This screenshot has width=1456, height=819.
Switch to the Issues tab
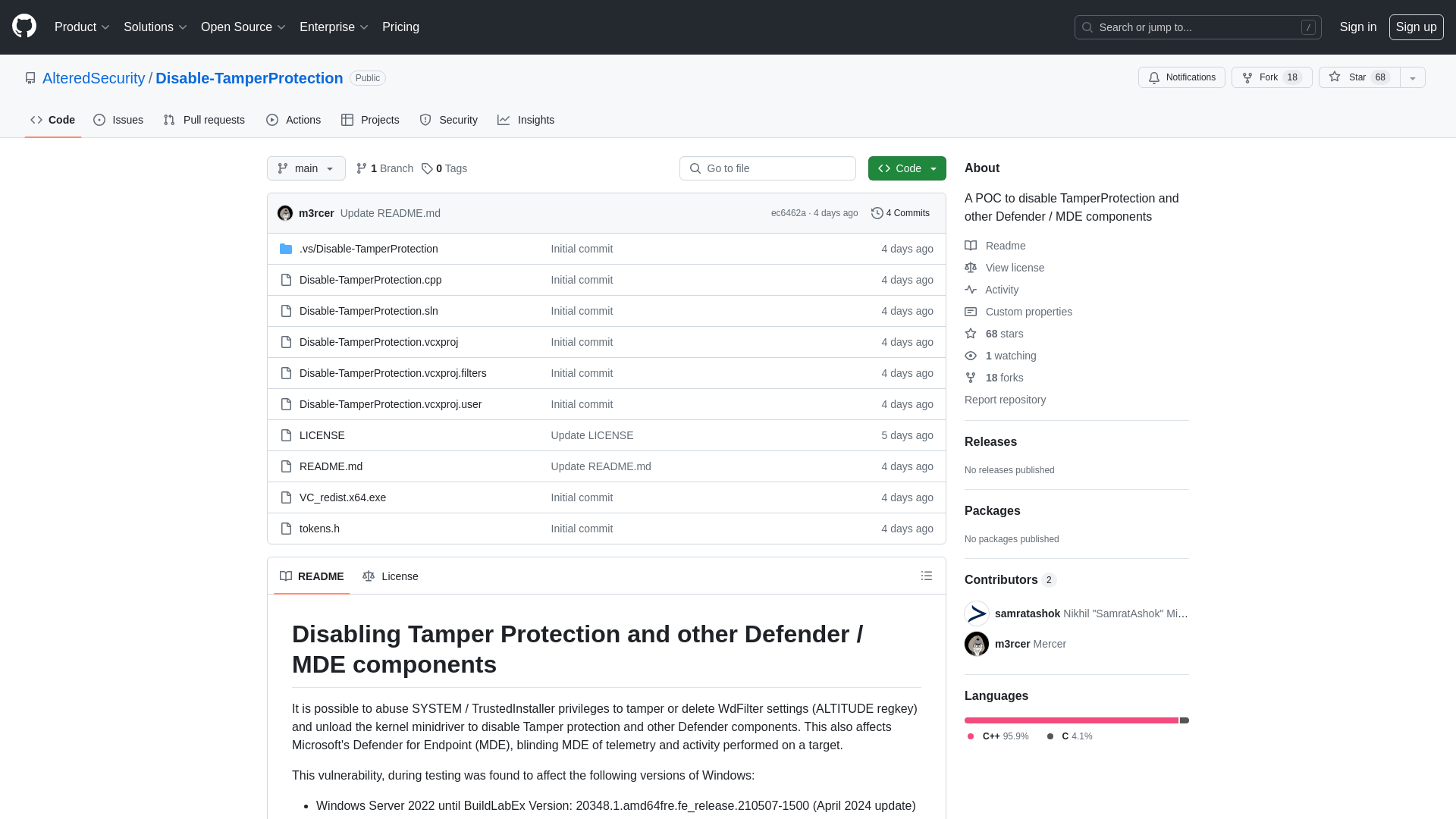(118, 120)
